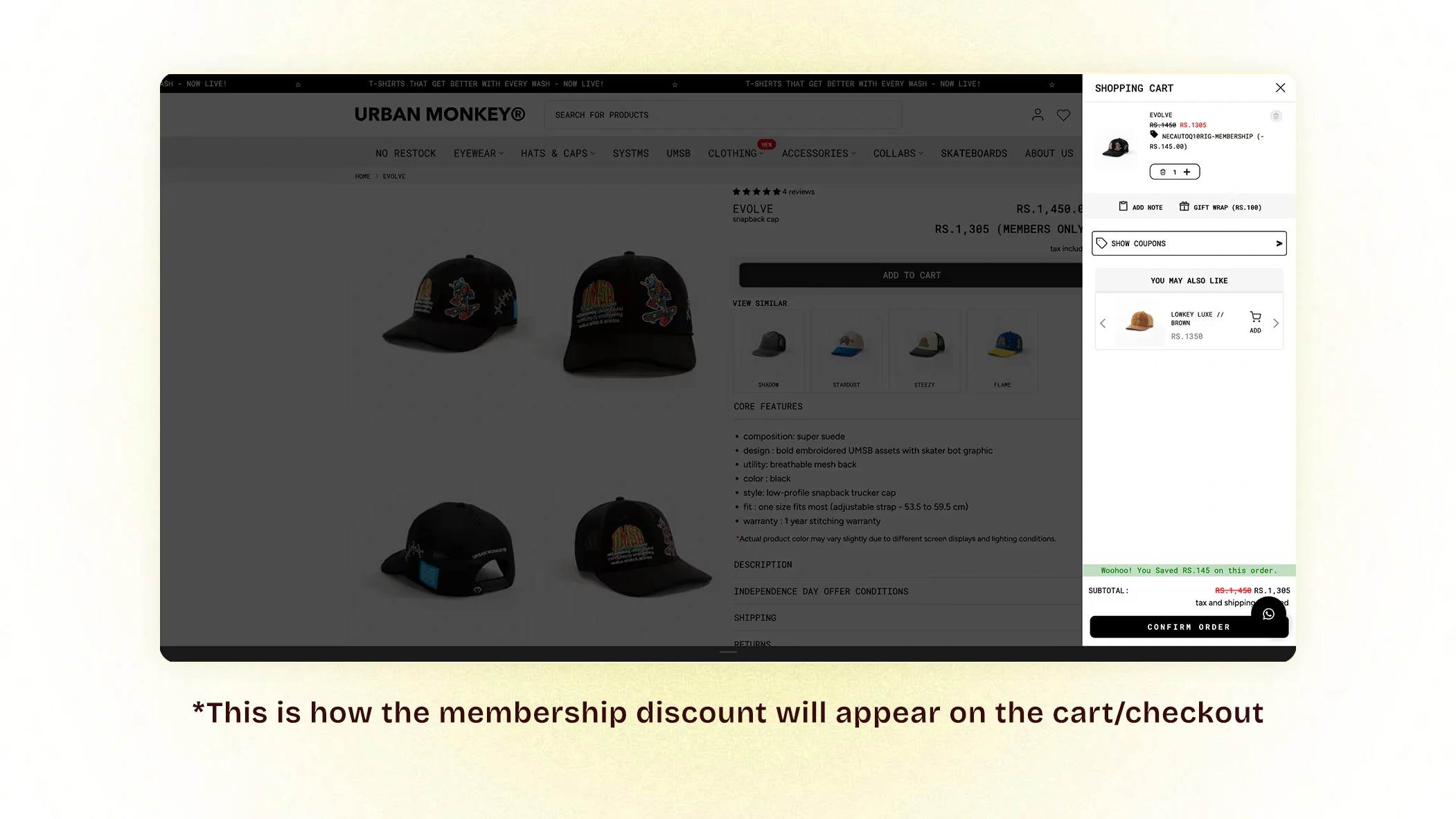The width and height of the screenshot is (1456, 819).
Task: Click the Add Note clipboard icon
Action: (x=1123, y=206)
